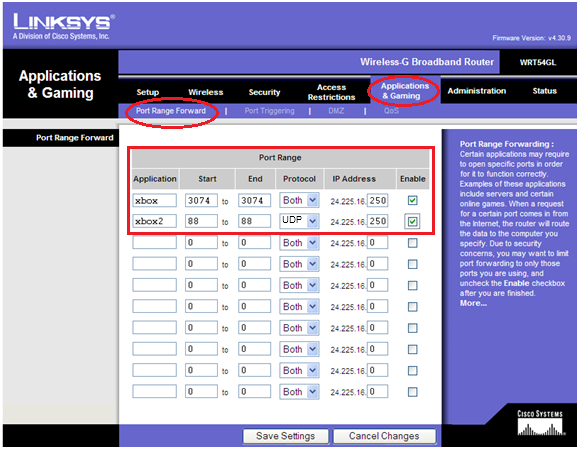579x449 pixels.
Task: Switch to the Status tab
Action: click(x=544, y=91)
